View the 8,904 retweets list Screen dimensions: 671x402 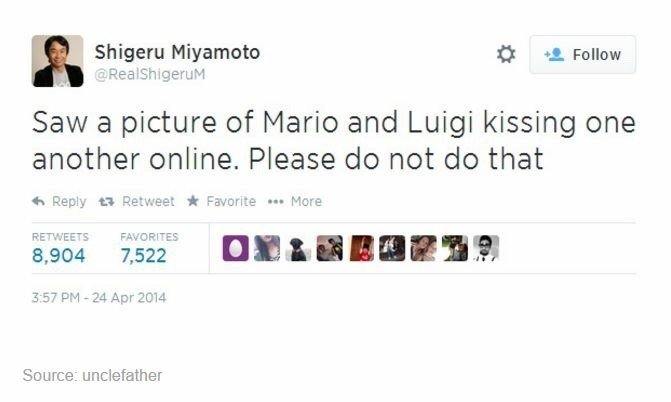[x=59, y=256]
